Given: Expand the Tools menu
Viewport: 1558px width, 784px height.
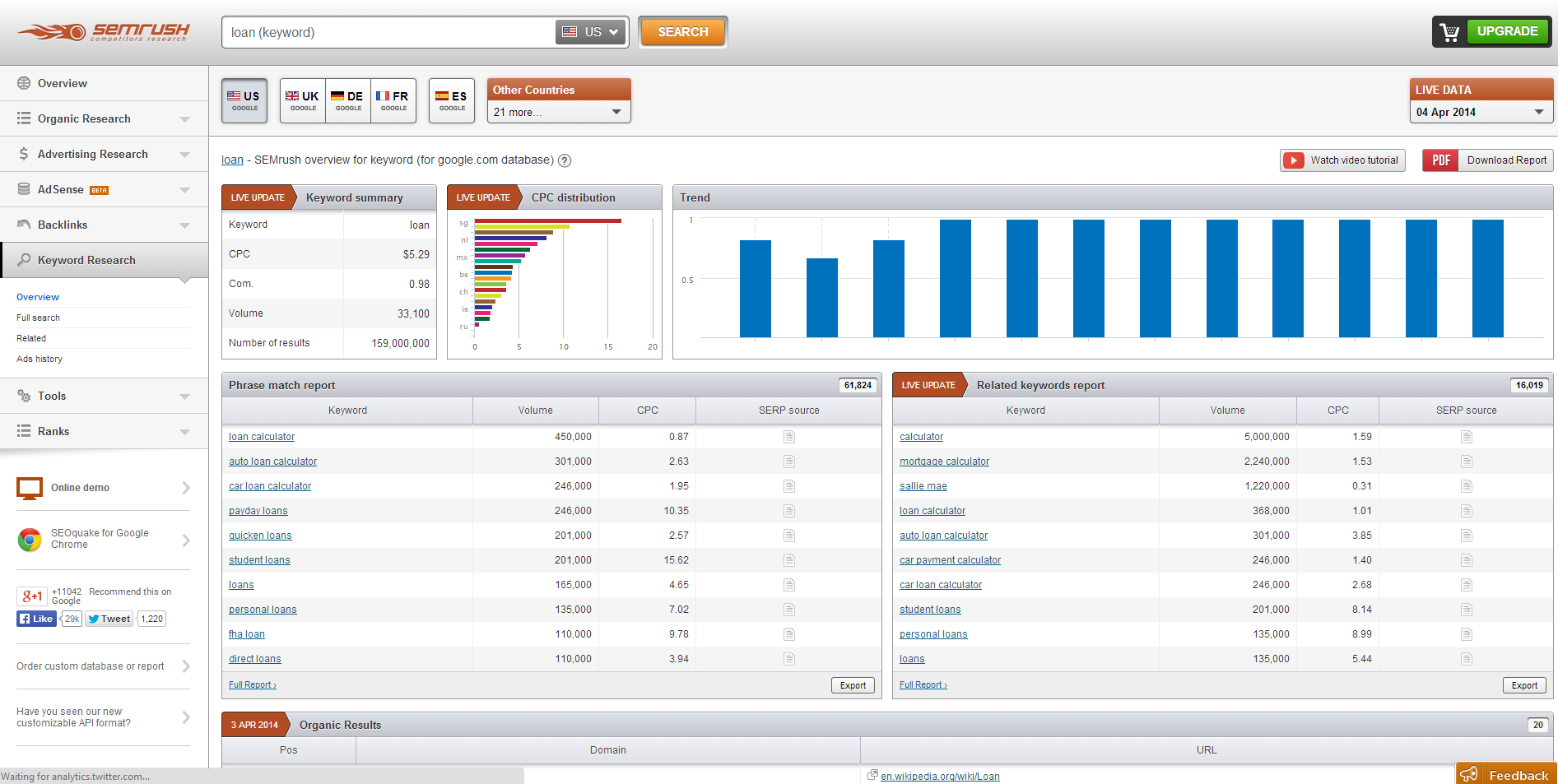Looking at the screenshot, I should click(x=184, y=397).
